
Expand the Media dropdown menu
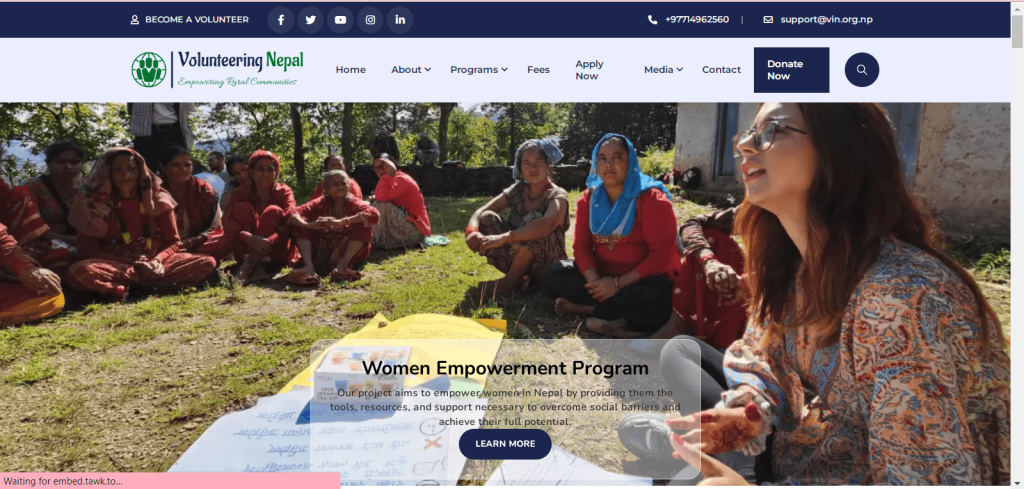click(664, 70)
